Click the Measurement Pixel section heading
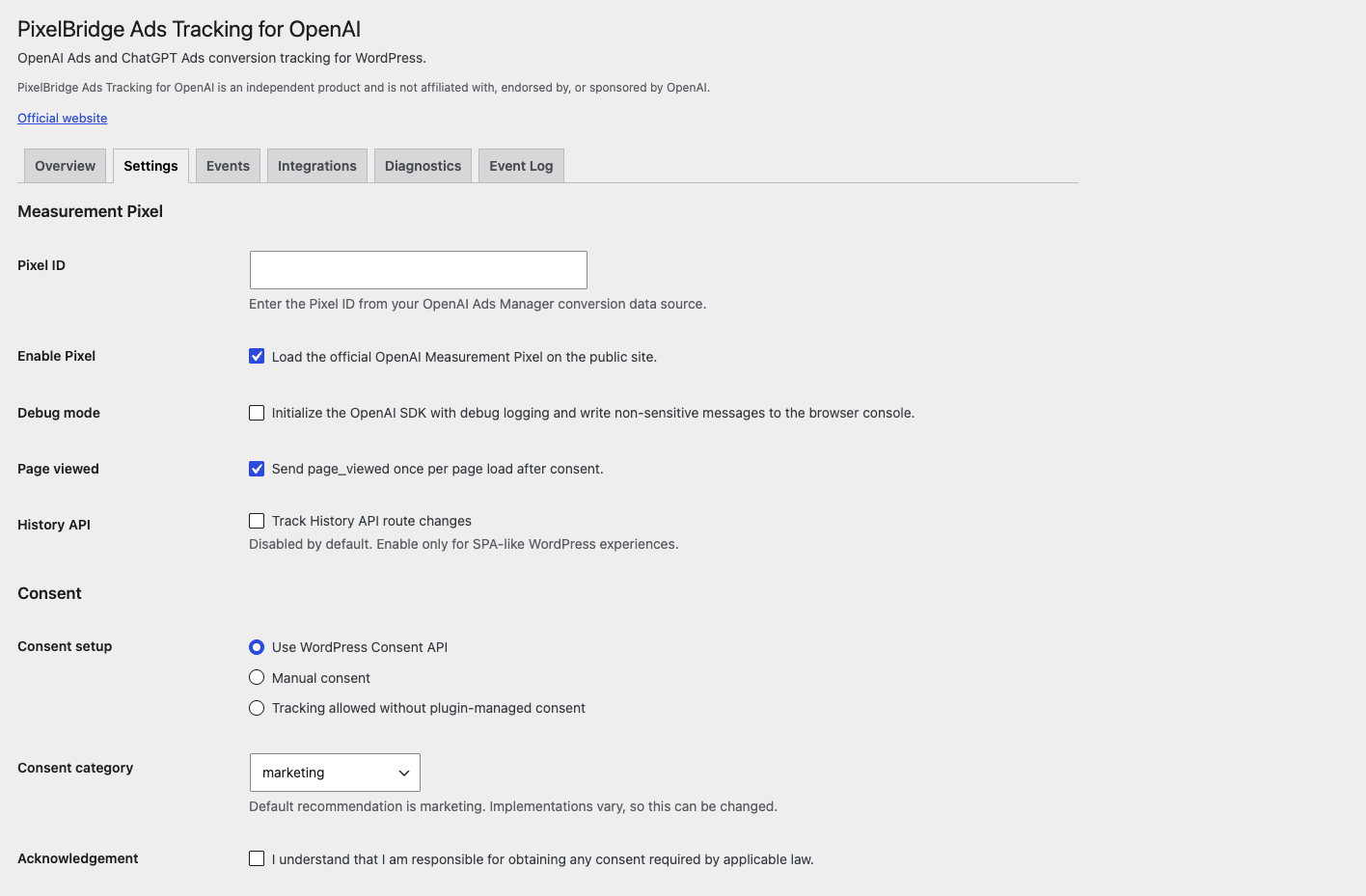The height and width of the screenshot is (896, 1366). (x=91, y=211)
